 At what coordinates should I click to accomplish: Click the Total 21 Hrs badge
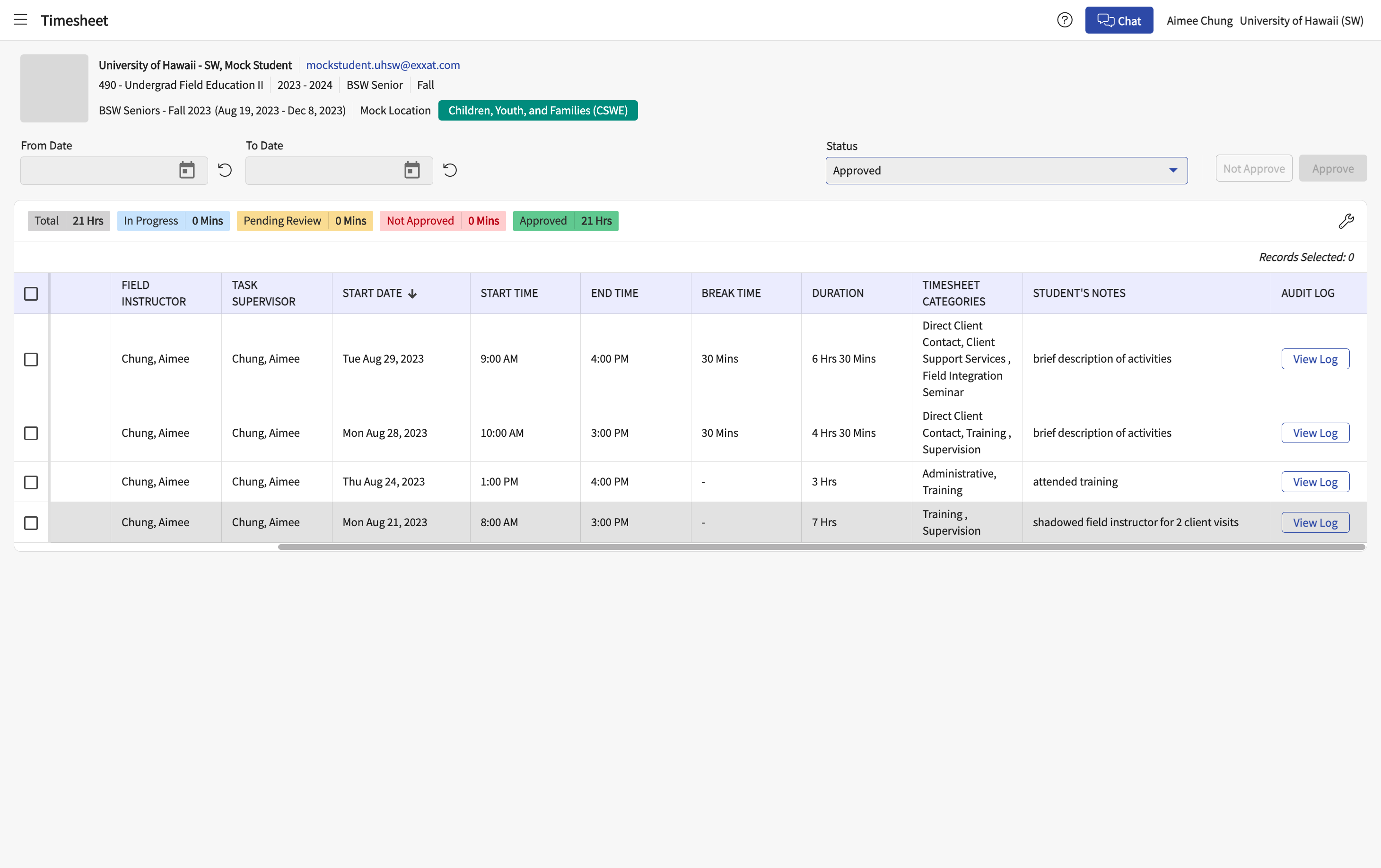pos(69,221)
